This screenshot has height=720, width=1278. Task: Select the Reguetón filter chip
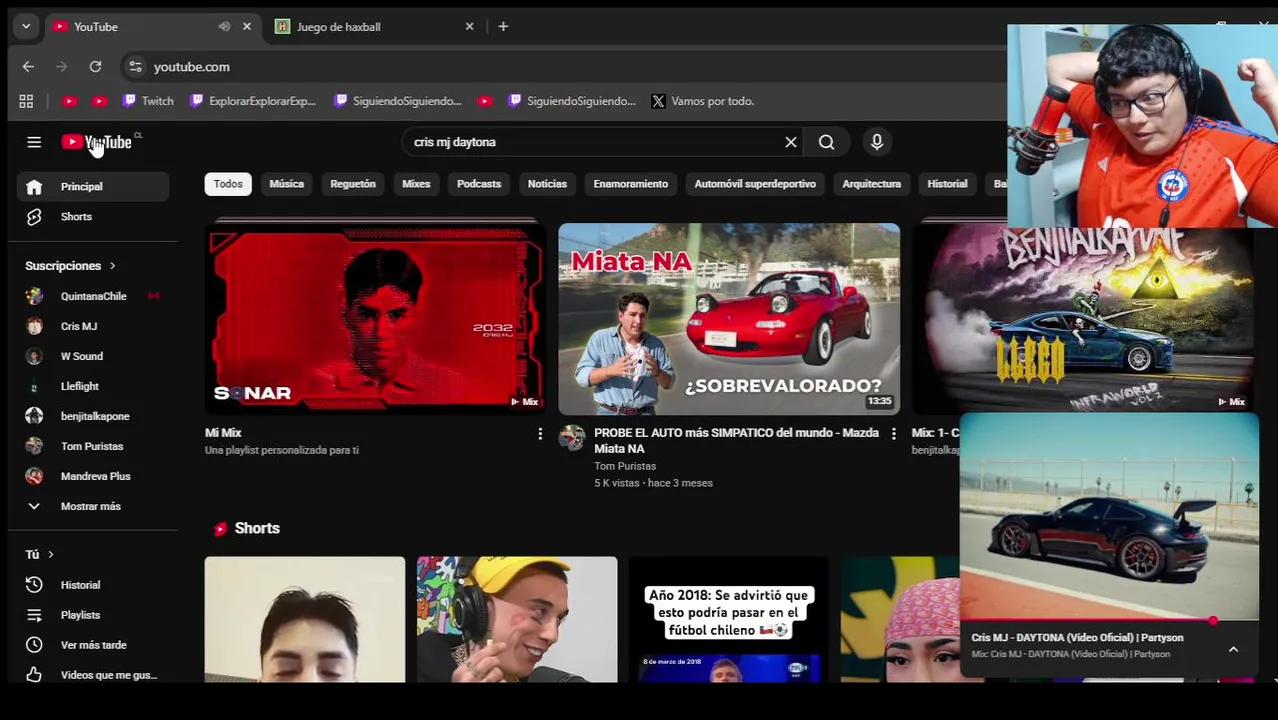353,184
